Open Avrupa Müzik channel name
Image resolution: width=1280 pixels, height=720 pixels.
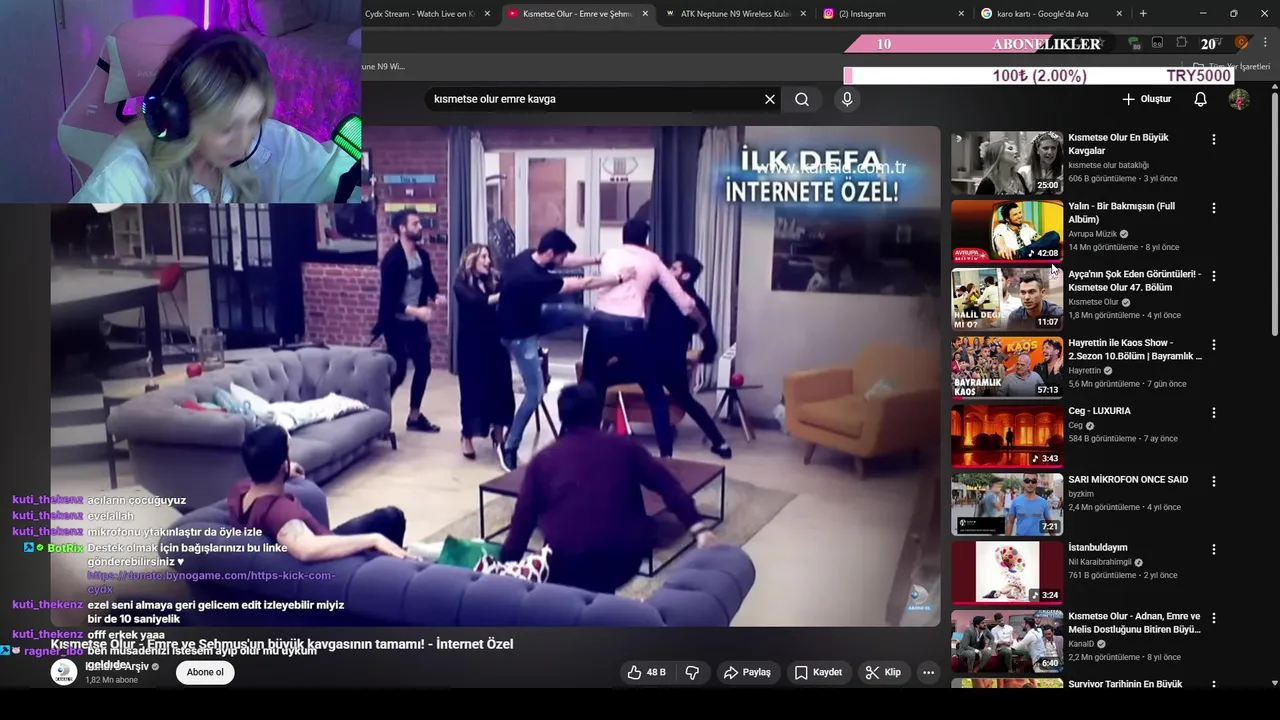[1092, 234]
